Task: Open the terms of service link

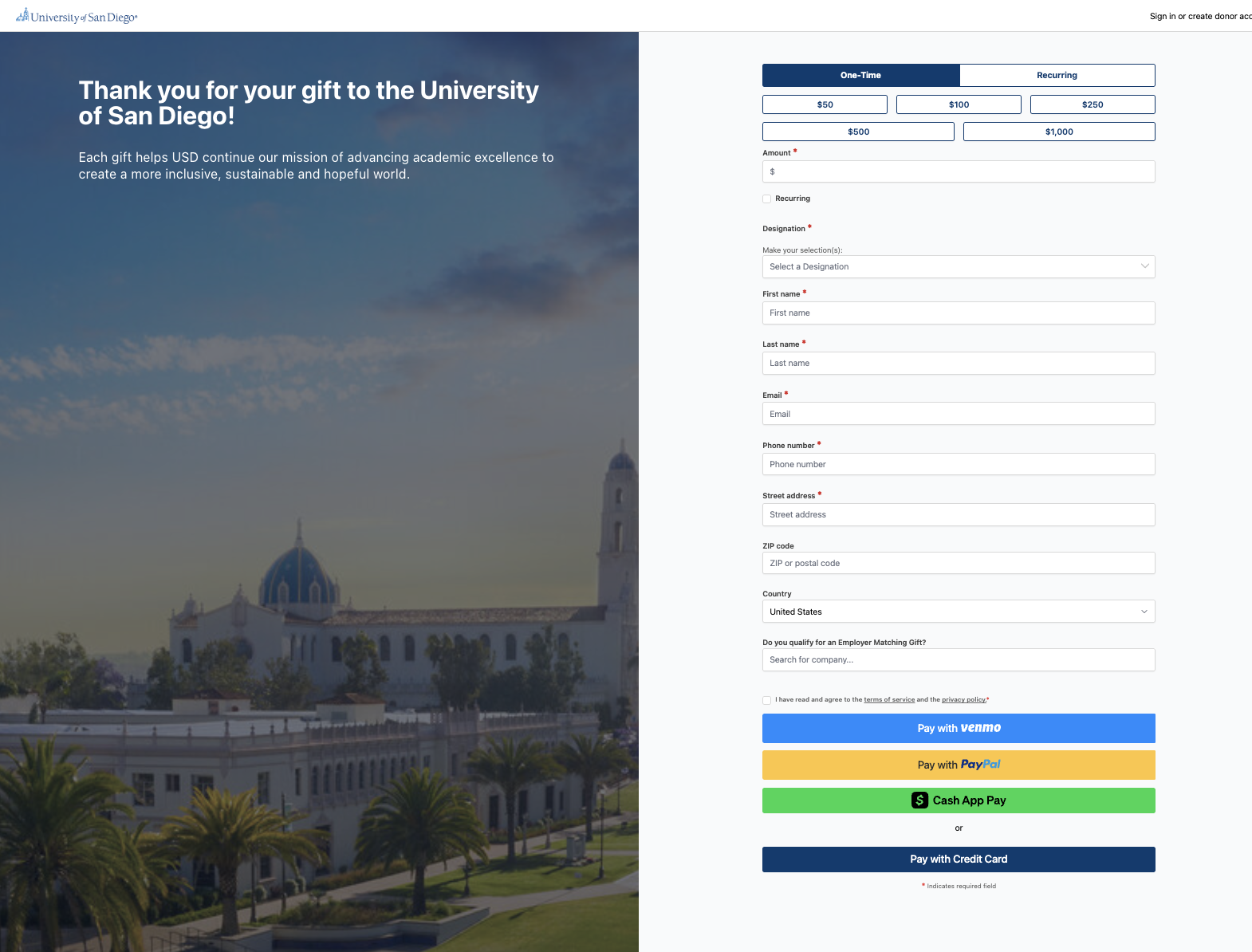Action: tap(889, 699)
